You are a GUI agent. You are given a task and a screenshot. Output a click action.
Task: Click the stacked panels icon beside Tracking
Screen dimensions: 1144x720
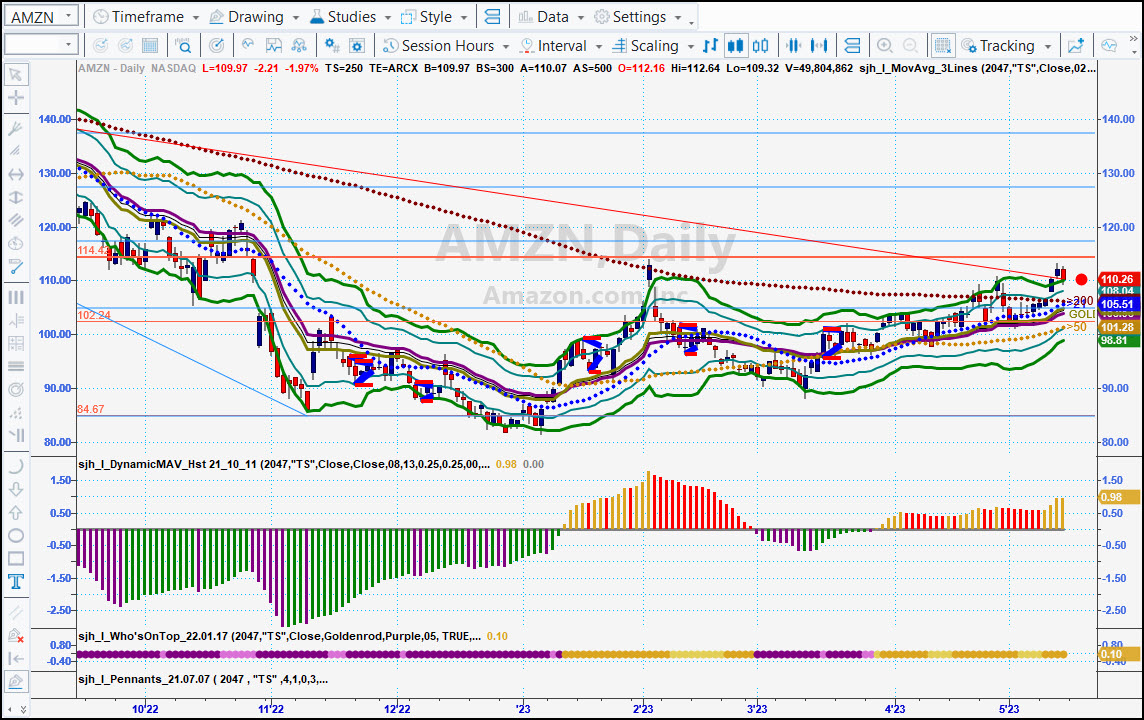pyautogui.click(x=852, y=46)
